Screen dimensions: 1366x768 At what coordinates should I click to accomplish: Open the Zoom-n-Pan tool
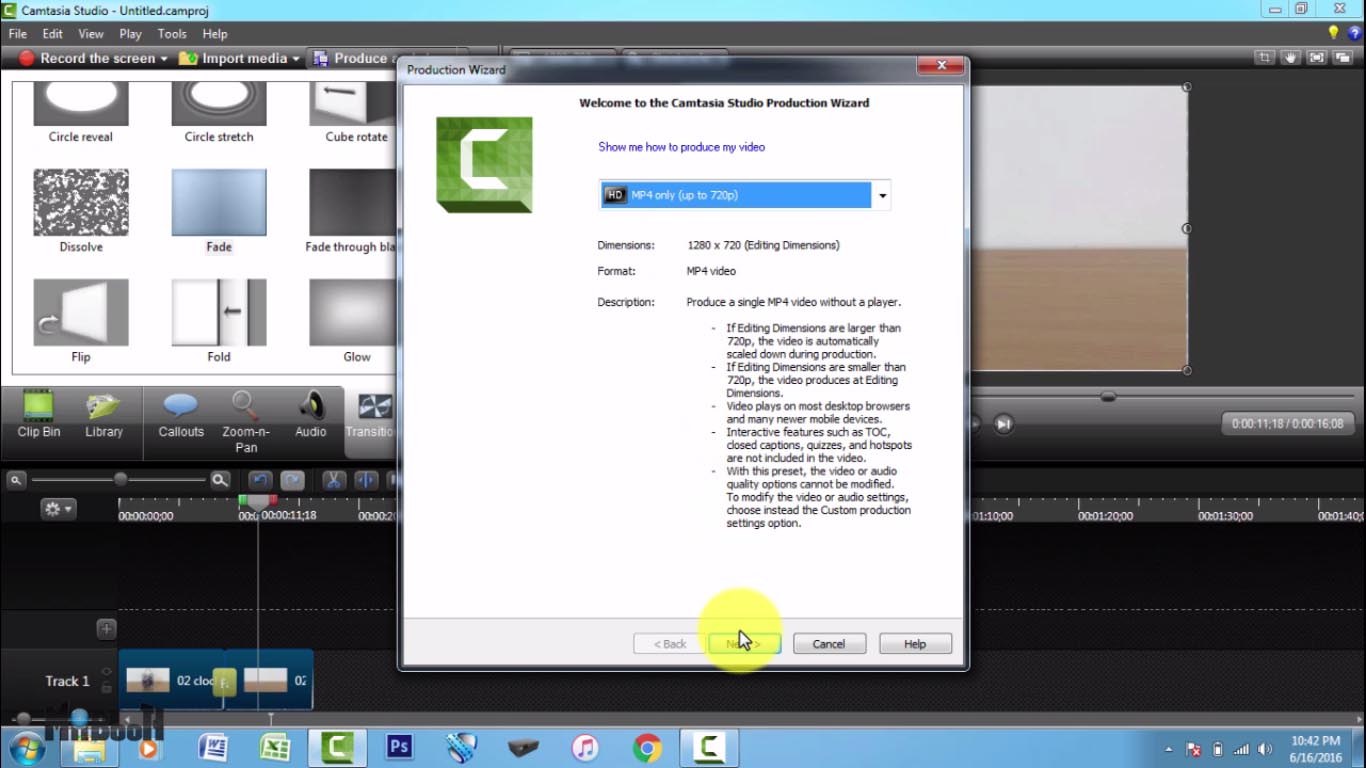click(x=246, y=421)
